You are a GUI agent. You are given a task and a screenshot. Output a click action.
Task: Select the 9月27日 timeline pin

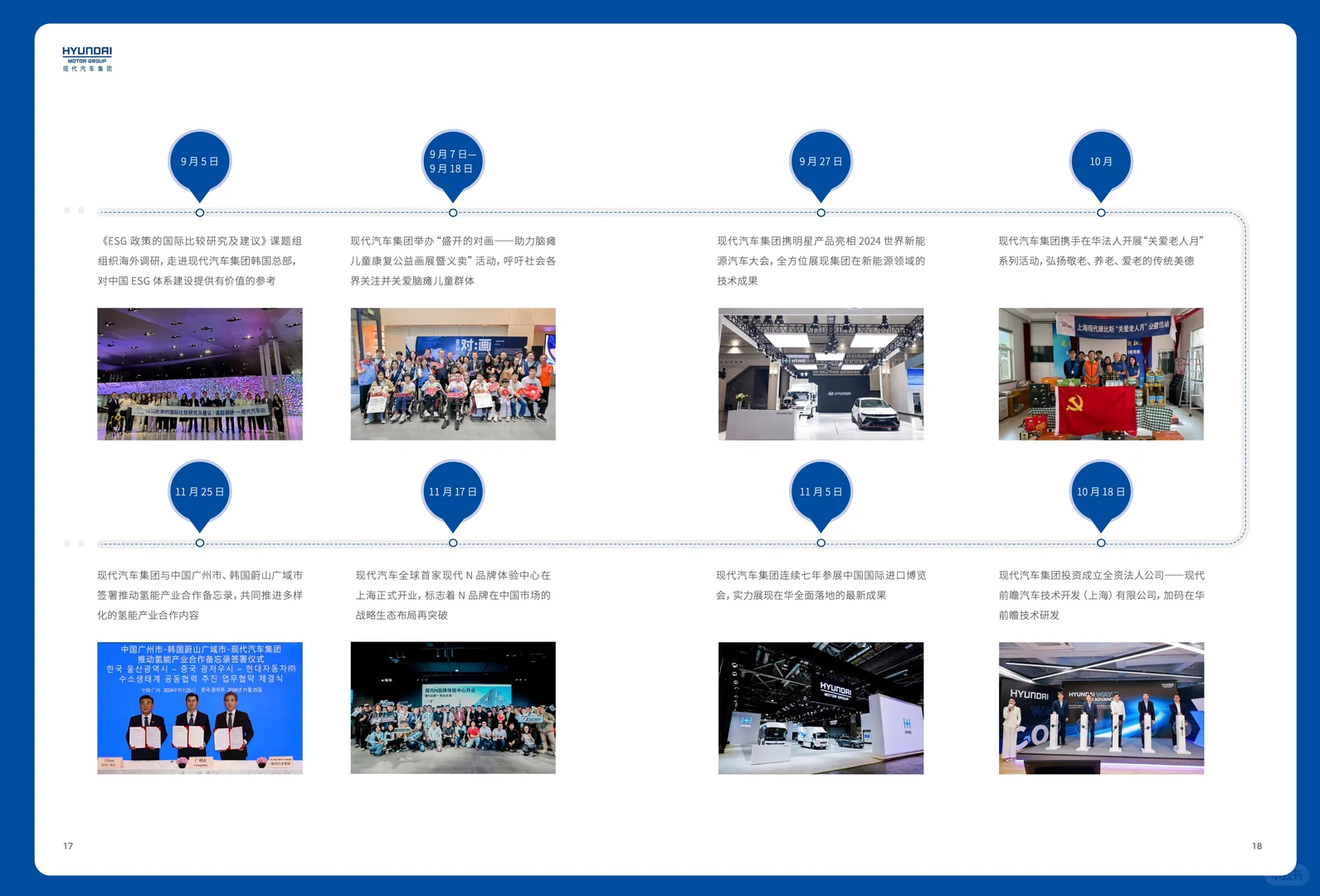tap(821, 165)
